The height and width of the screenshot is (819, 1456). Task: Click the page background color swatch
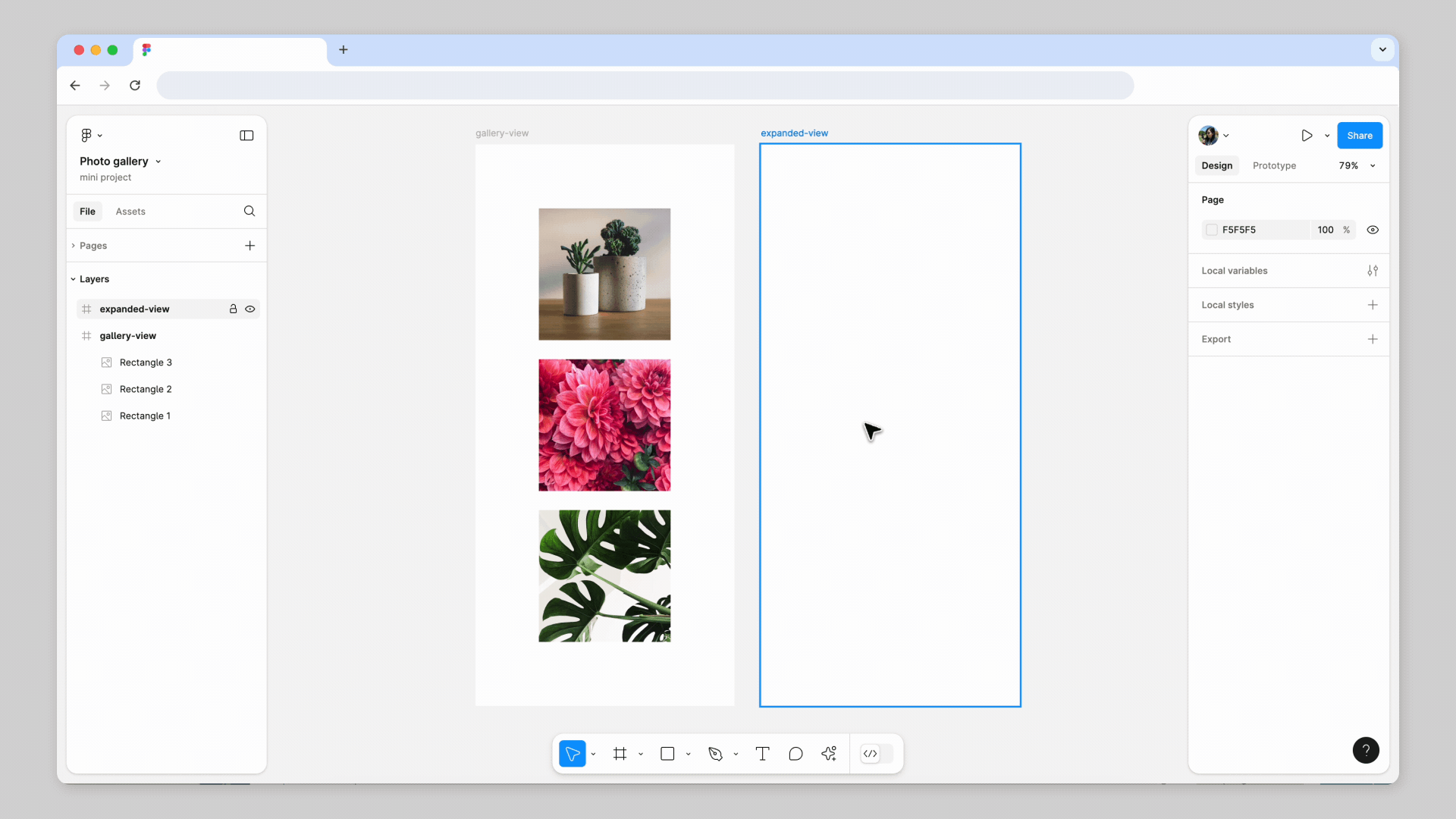point(1212,230)
